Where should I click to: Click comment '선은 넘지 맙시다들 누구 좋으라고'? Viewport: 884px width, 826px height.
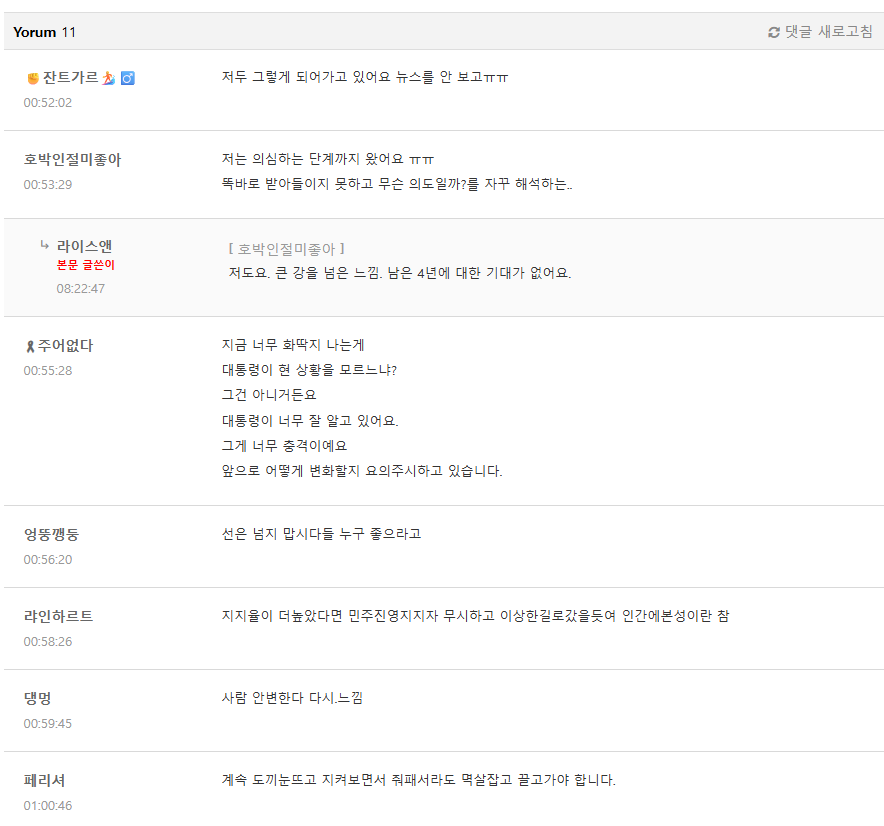(321, 534)
